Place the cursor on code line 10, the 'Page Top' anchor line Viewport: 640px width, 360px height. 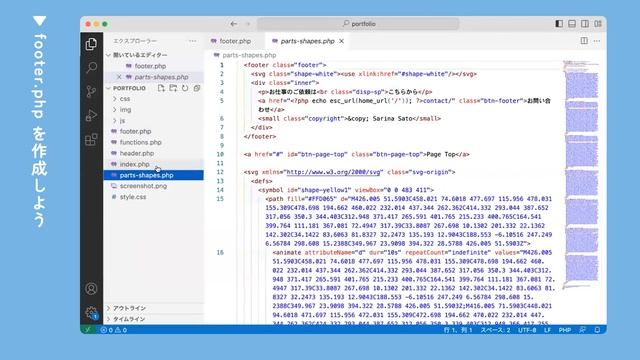point(356,154)
